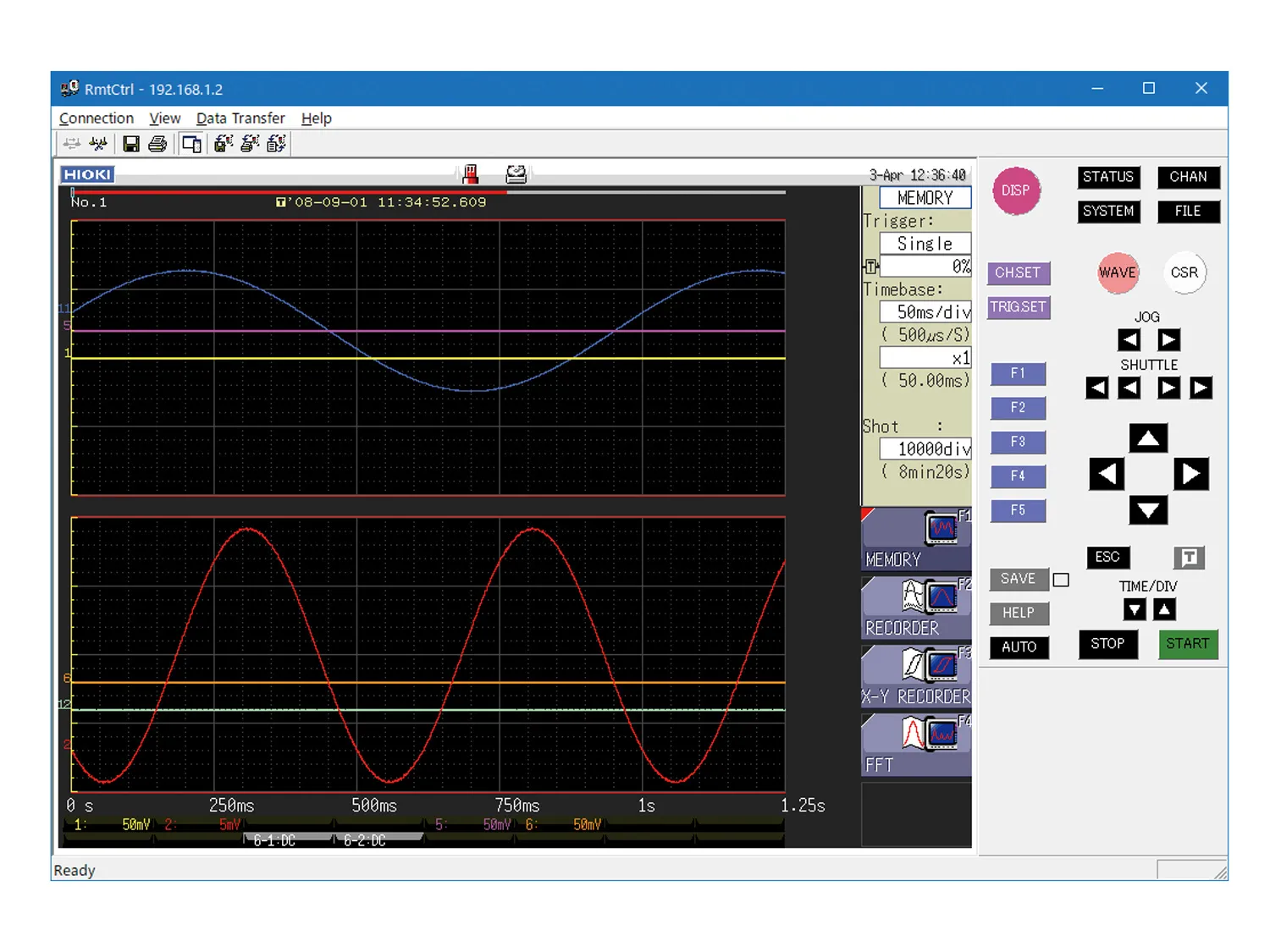This screenshot has width=1270, height=952.
Task: Click the F3 function key
Action: [x=1018, y=443]
